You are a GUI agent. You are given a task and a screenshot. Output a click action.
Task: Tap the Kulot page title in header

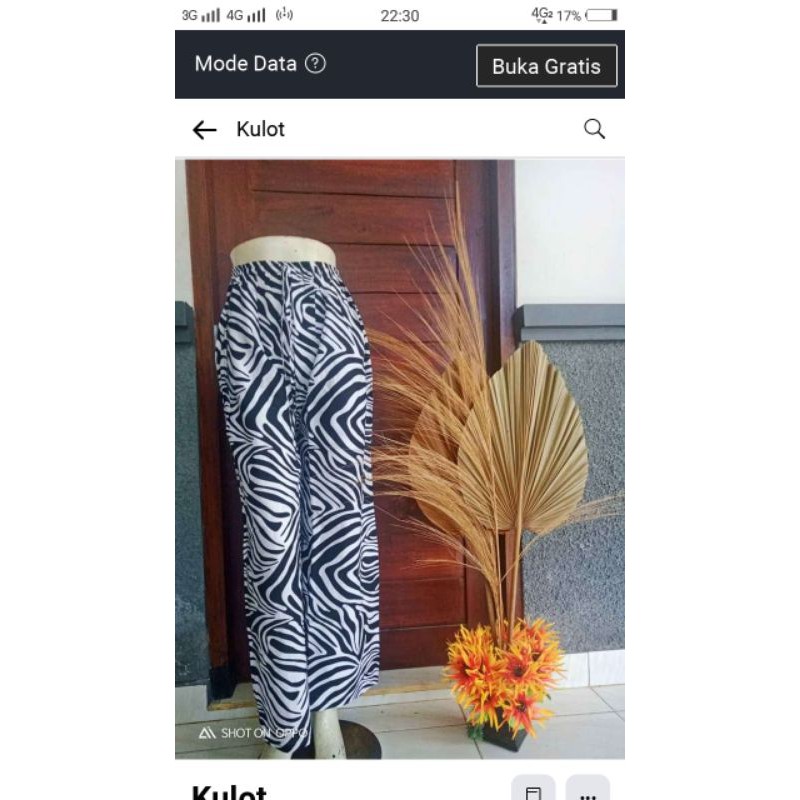coord(260,130)
